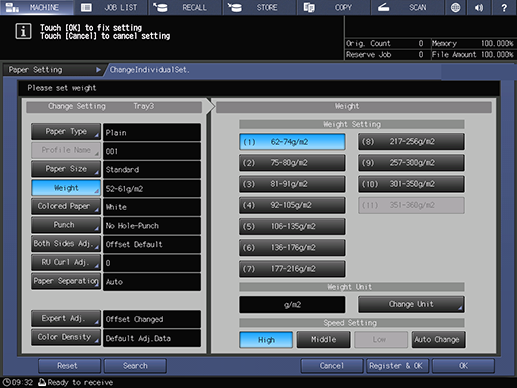Cancel the weight setting
The image size is (517, 388).
click(332, 366)
